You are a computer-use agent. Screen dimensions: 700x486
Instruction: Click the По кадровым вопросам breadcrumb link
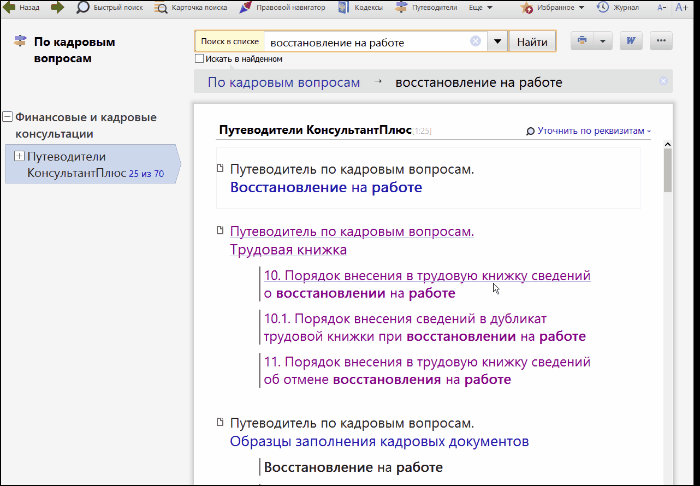pyautogui.click(x=283, y=83)
